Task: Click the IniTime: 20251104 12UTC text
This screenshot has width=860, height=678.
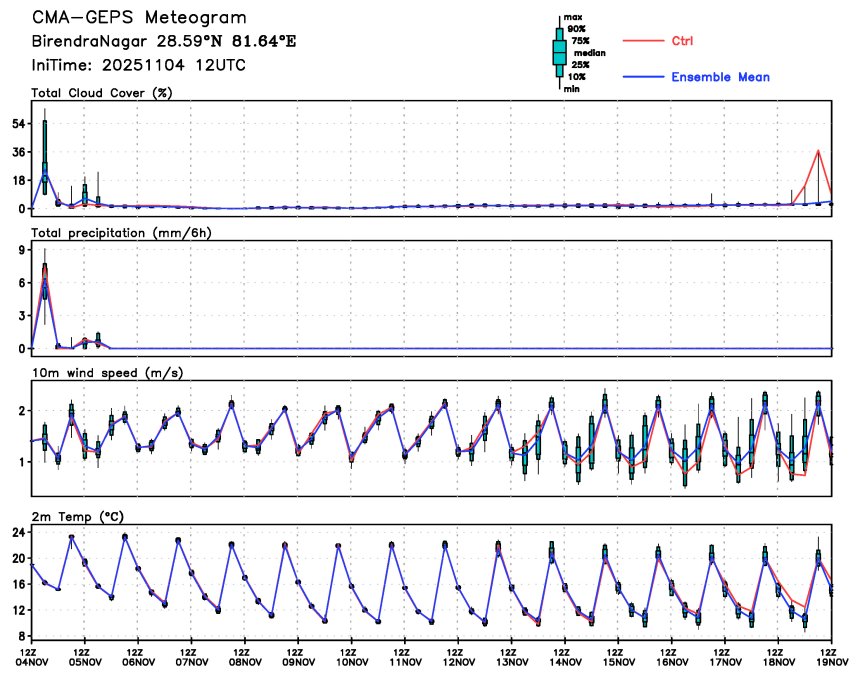Action: (x=138, y=65)
